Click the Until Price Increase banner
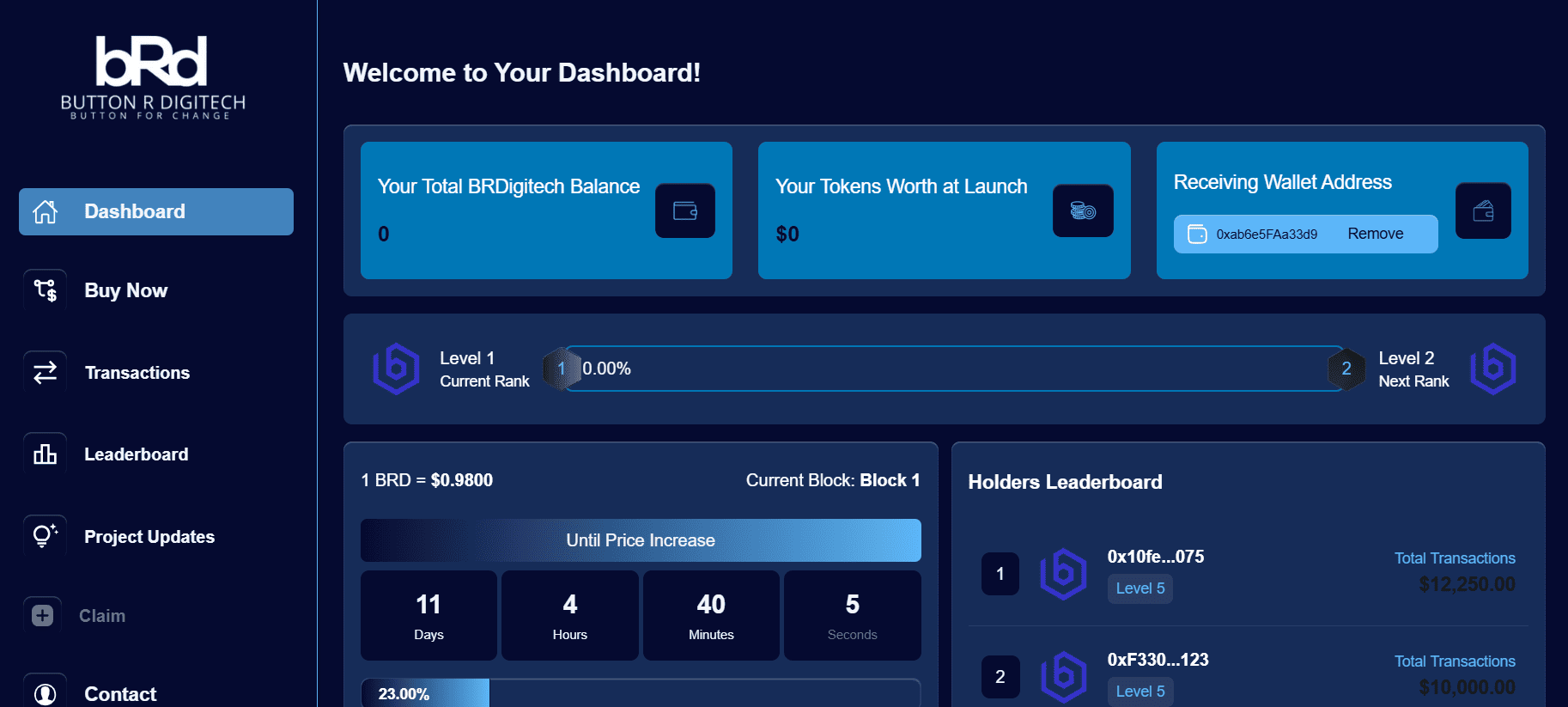Viewport: 1568px width, 707px height. [641, 540]
